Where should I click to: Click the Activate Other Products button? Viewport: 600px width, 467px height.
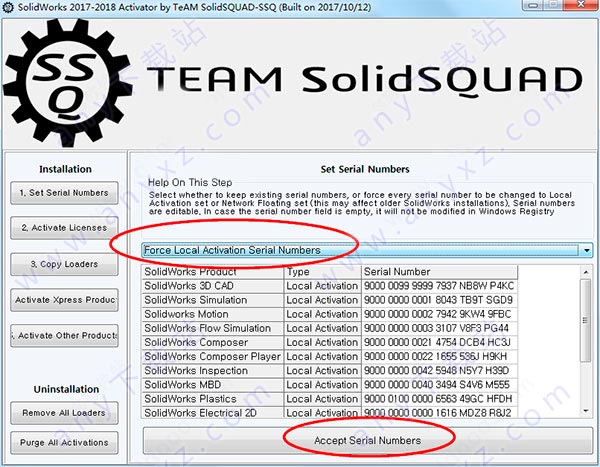point(64,336)
